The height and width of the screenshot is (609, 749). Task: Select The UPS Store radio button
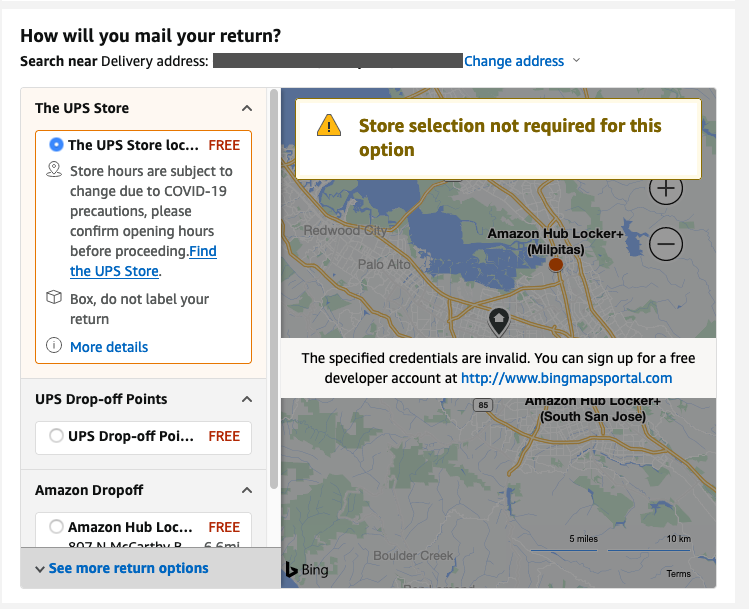pyautogui.click(x=56, y=145)
